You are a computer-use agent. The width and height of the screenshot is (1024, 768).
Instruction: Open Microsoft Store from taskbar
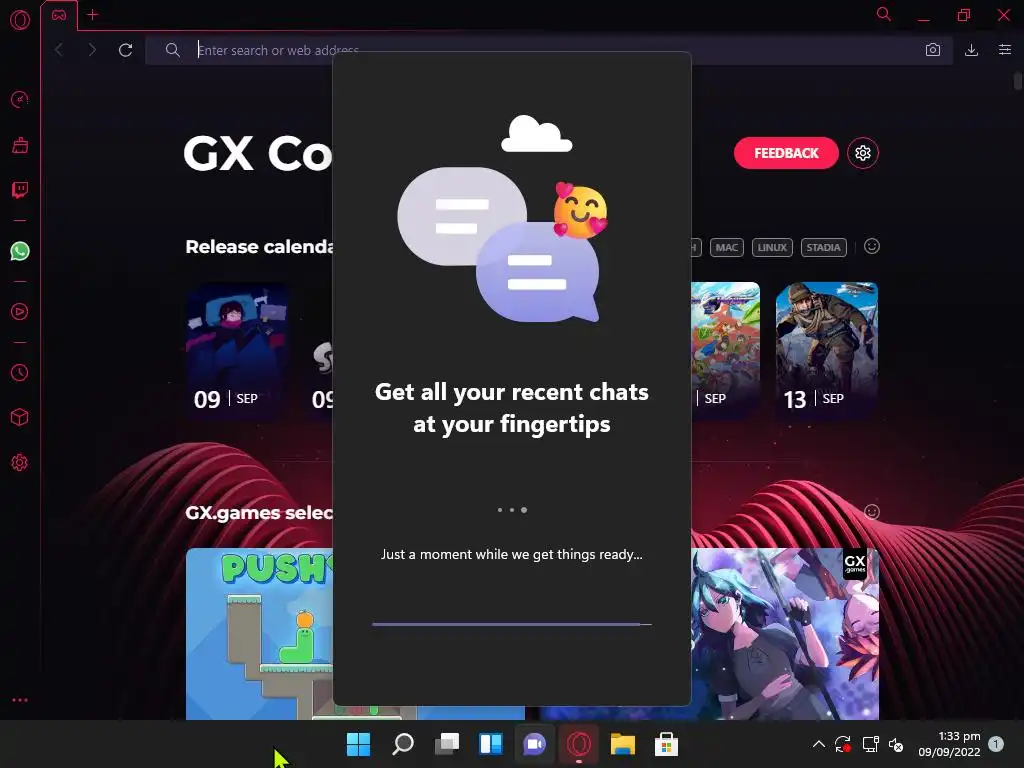tap(666, 744)
